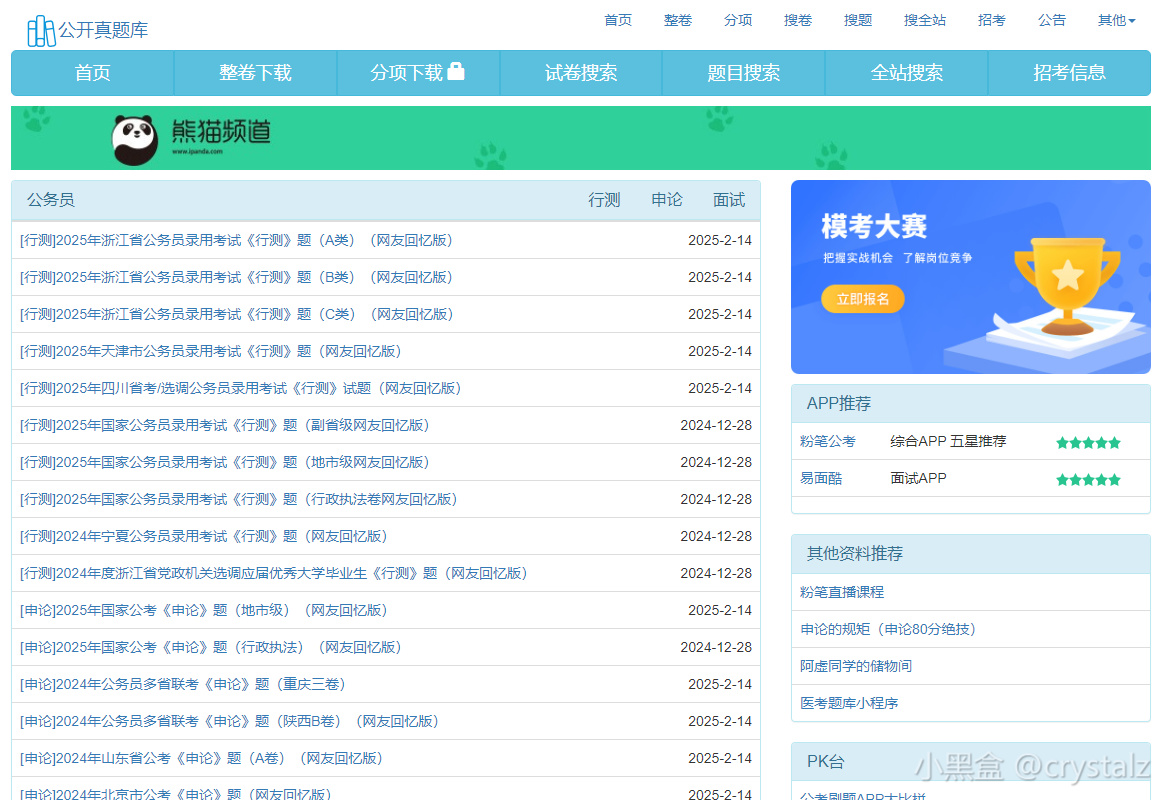Click 全站搜索 in the navigation bar
The height and width of the screenshot is (800, 1166).
click(906, 72)
